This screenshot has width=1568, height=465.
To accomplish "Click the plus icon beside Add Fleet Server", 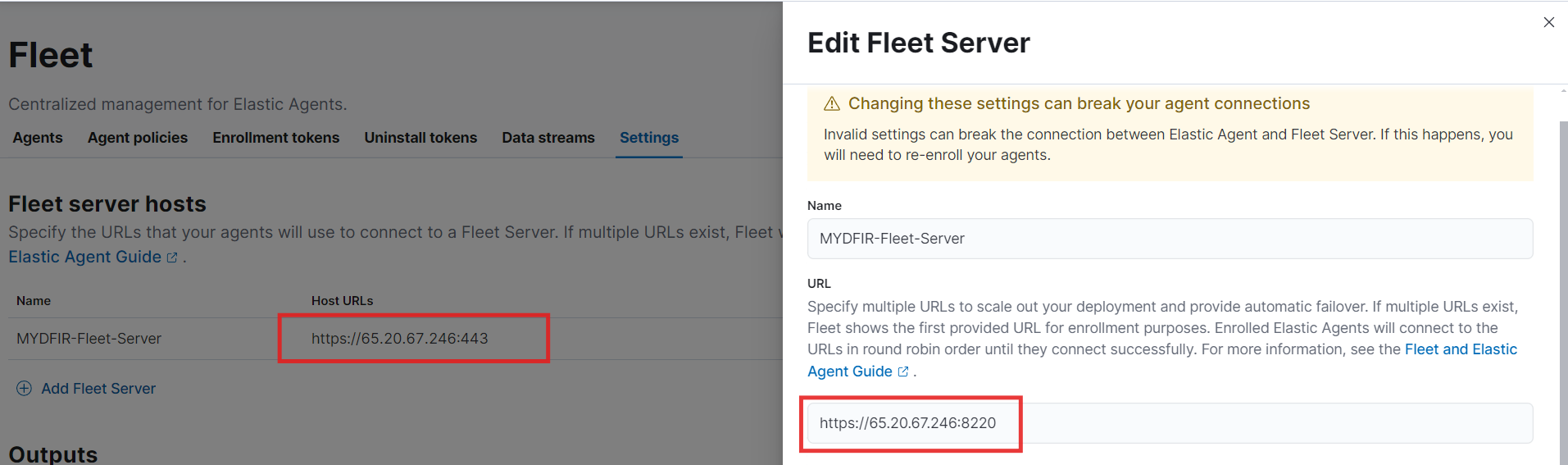I will click(x=25, y=388).
